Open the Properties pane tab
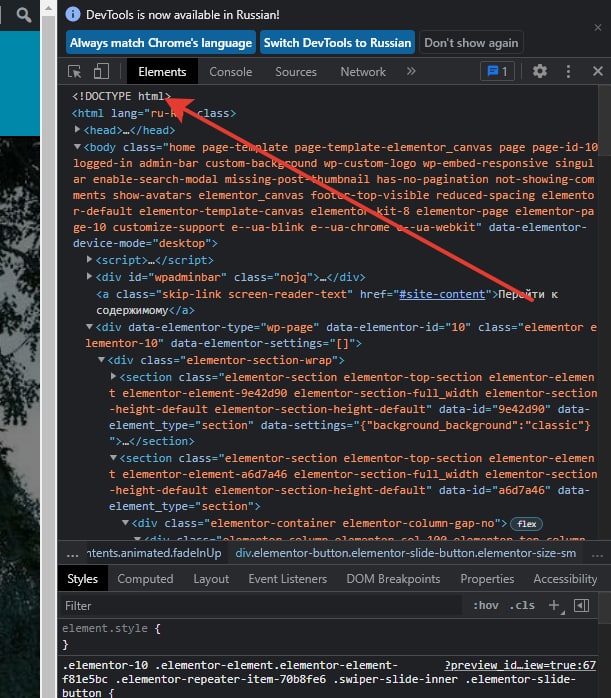Screen dimensions: 611x698 click(x=487, y=579)
